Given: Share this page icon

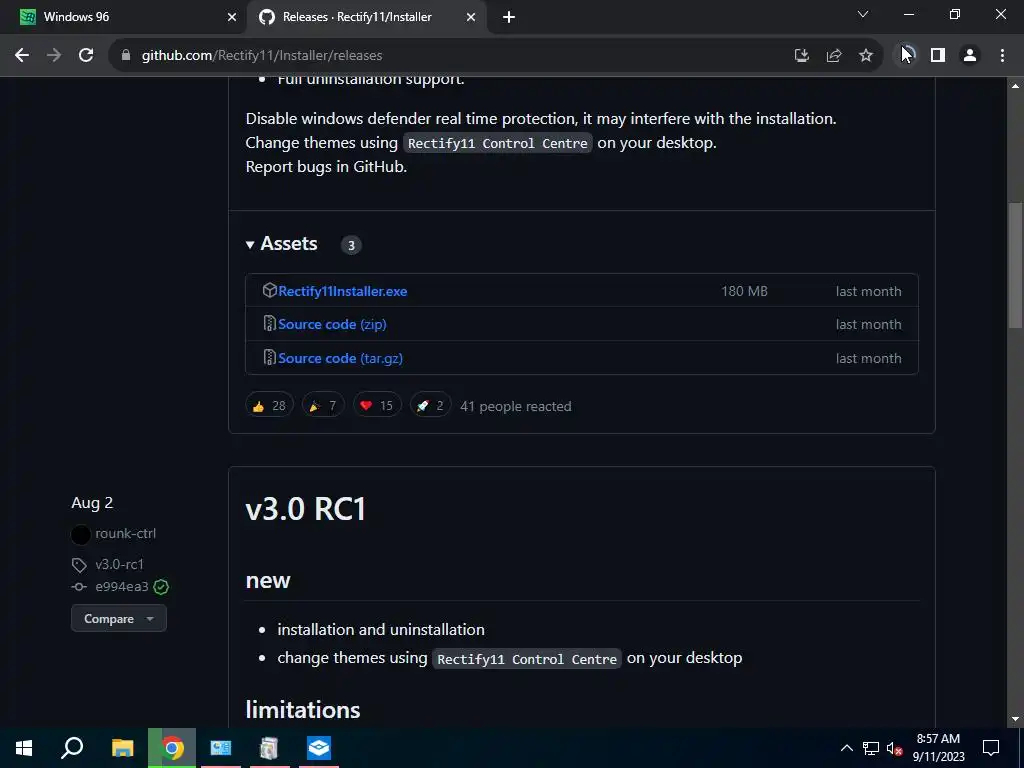Looking at the screenshot, I should (x=833, y=56).
